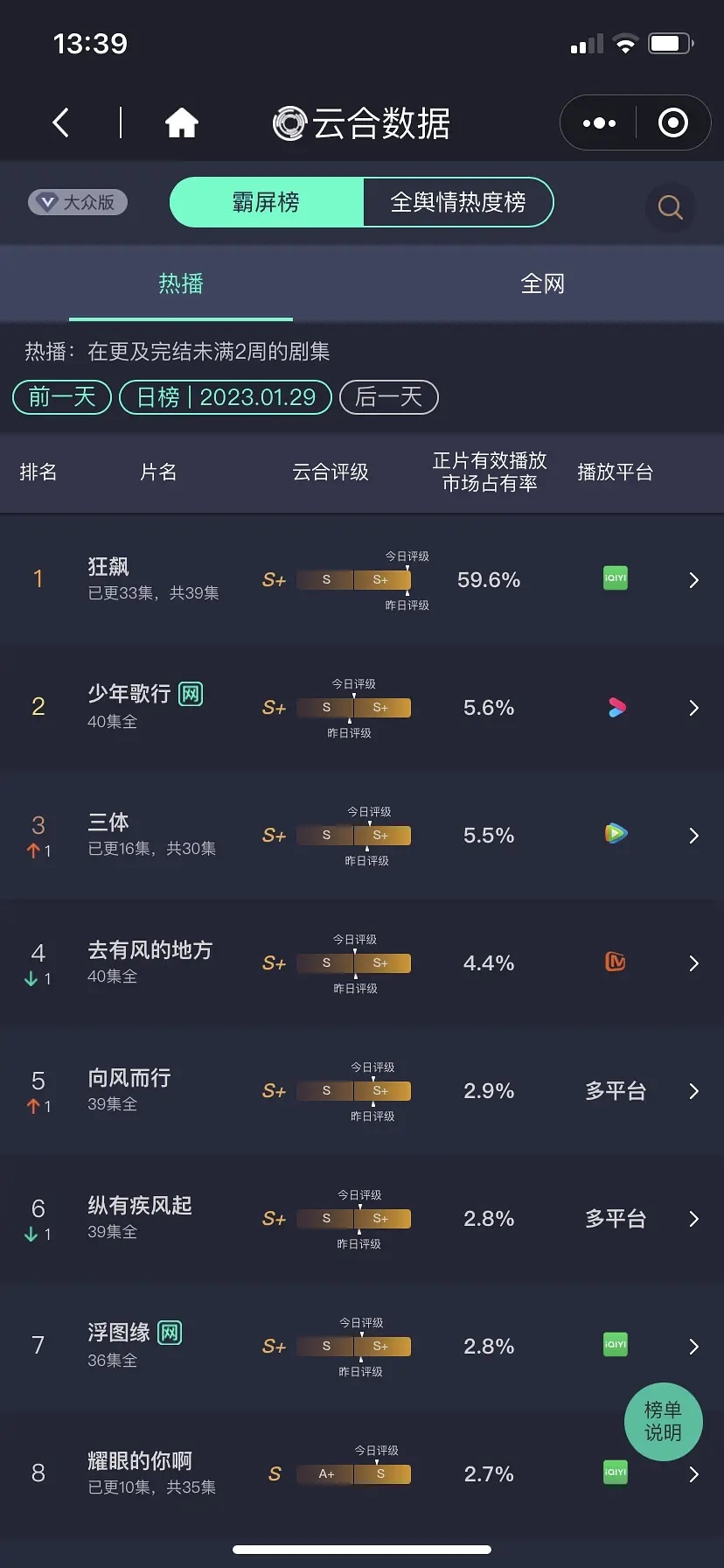Go to 前一天 previous day
The height and width of the screenshot is (1568, 724).
pyautogui.click(x=62, y=397)
